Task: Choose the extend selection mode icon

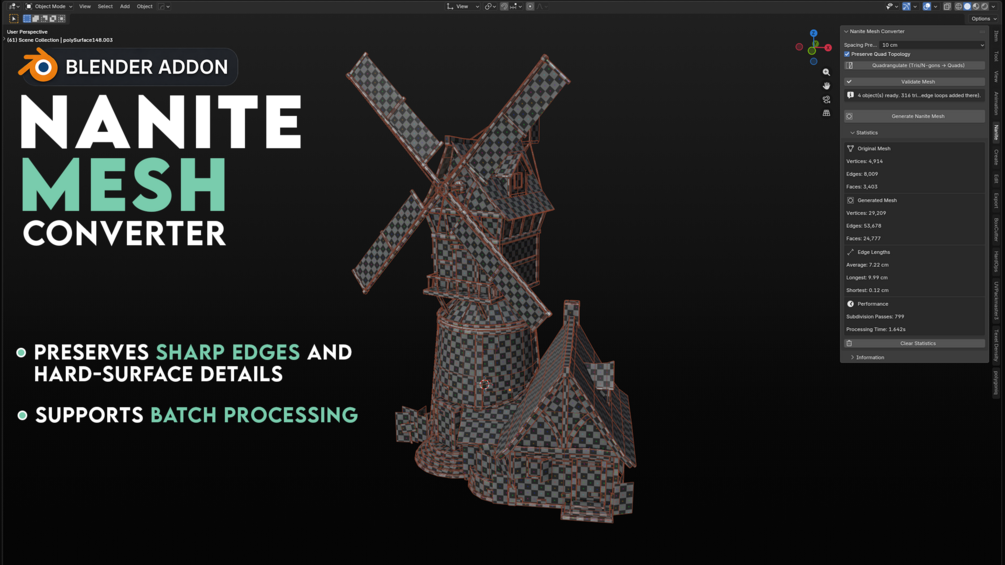Action: [x=35, y=19]
